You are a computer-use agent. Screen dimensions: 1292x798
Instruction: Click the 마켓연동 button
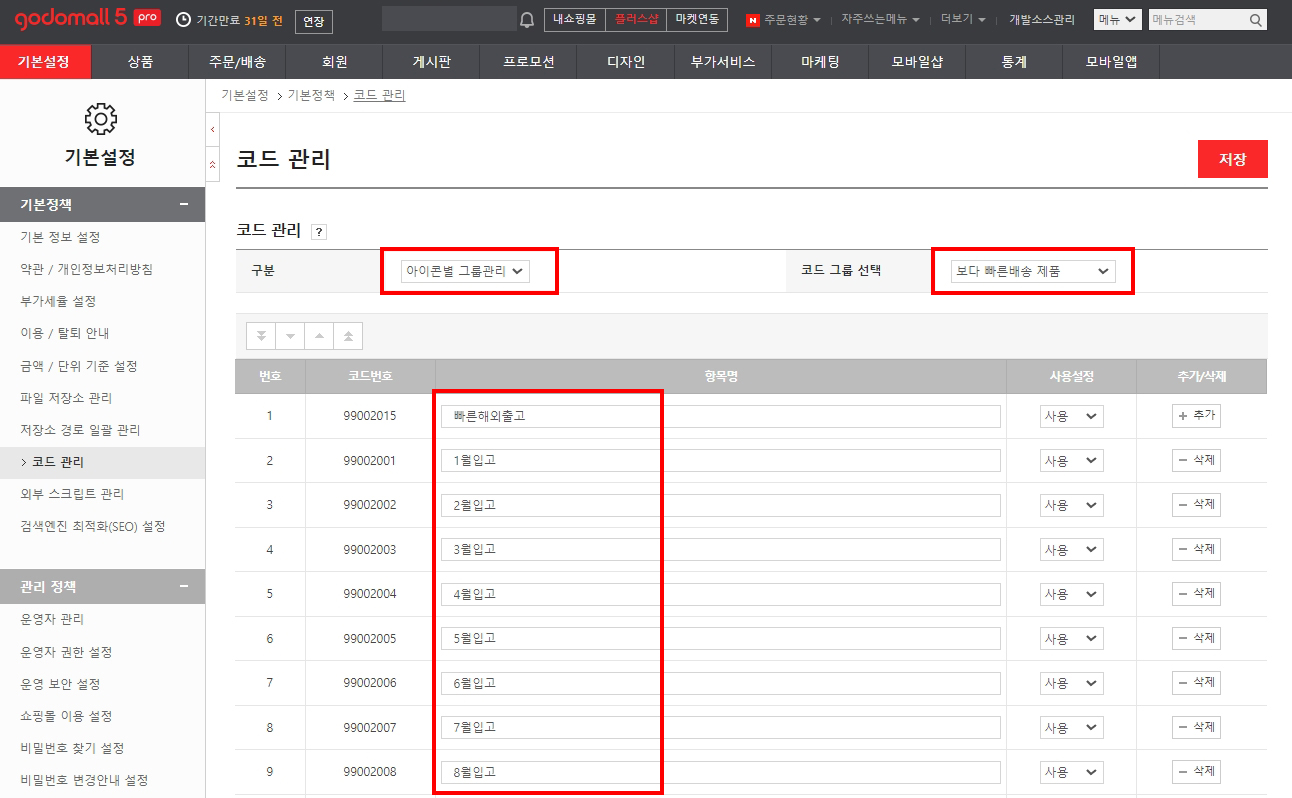(698, 19)
